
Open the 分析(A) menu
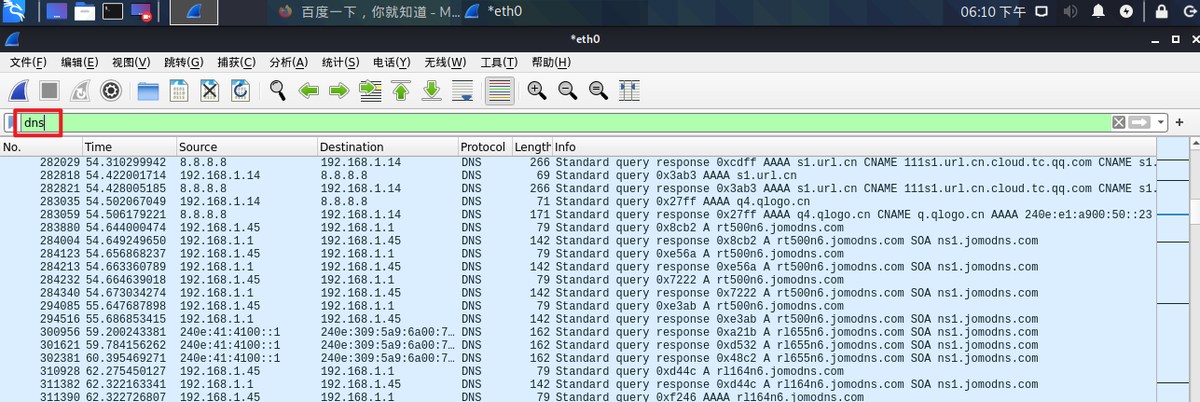(x=289, y=62)
